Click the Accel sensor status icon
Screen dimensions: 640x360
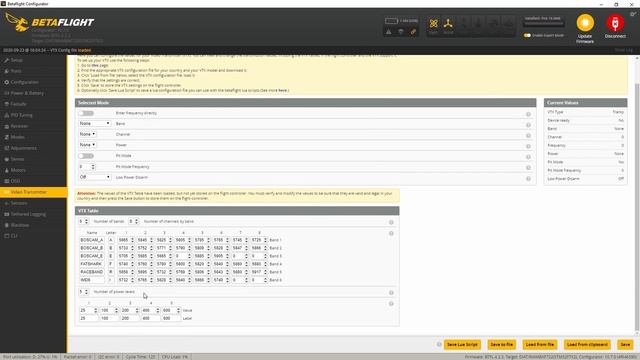pyautogui.click(x=448, y=24)
